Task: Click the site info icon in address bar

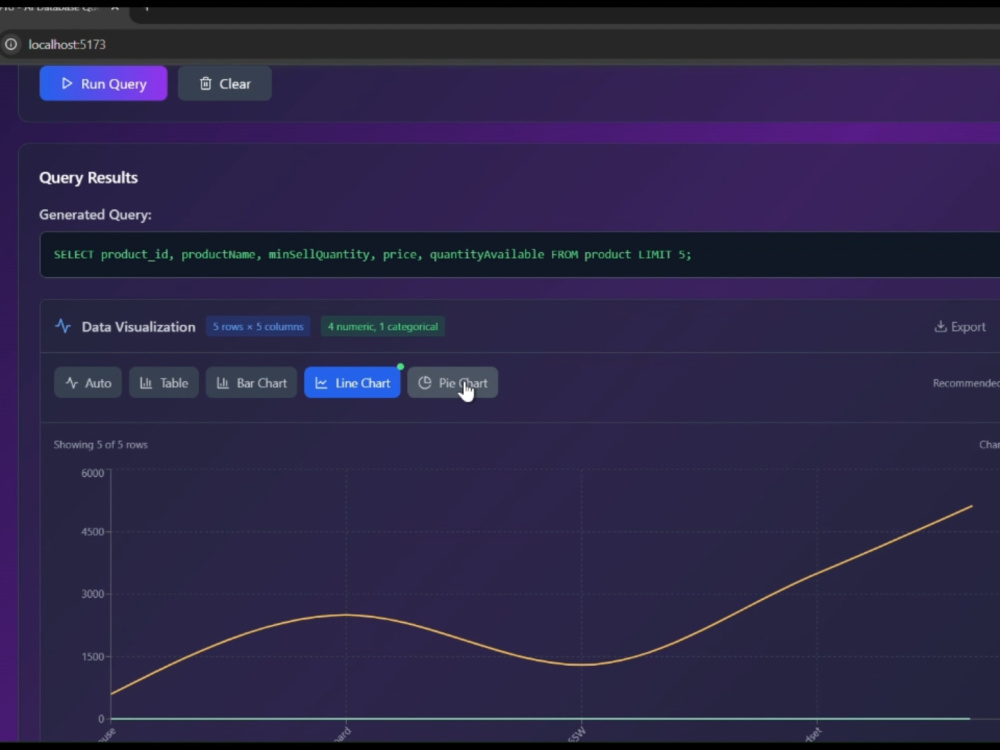Action: [x=11, y=45]
